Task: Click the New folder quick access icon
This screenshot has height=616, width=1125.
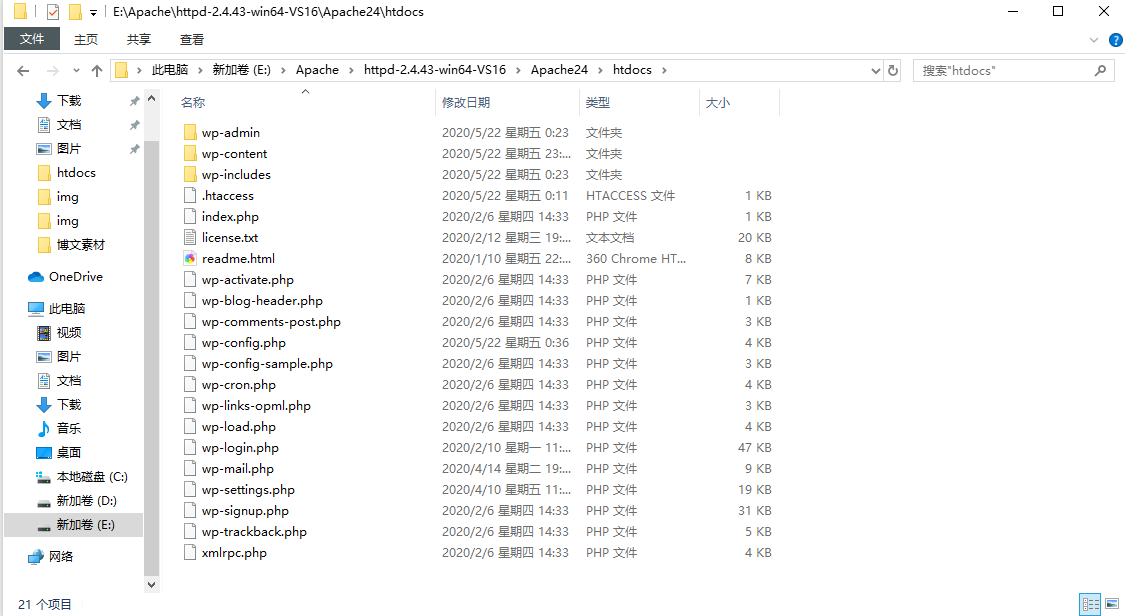Action: pos(75,11)
